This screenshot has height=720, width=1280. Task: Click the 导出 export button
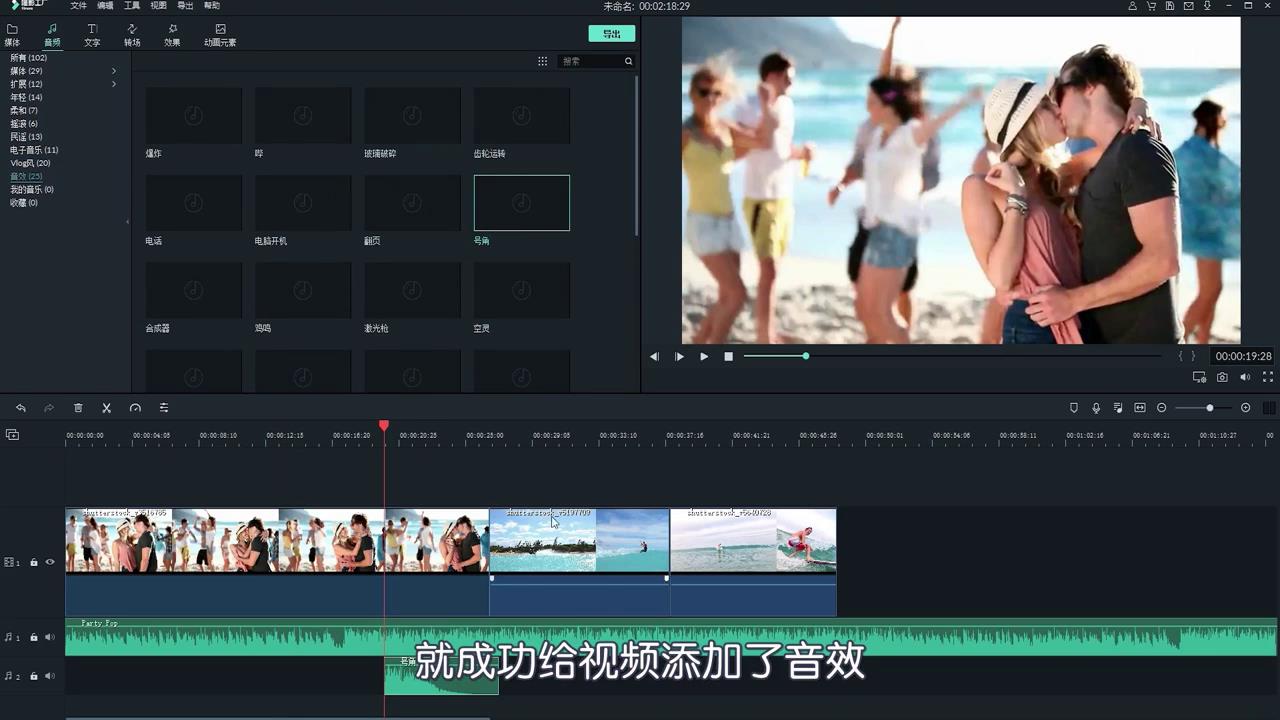[611, 33]
